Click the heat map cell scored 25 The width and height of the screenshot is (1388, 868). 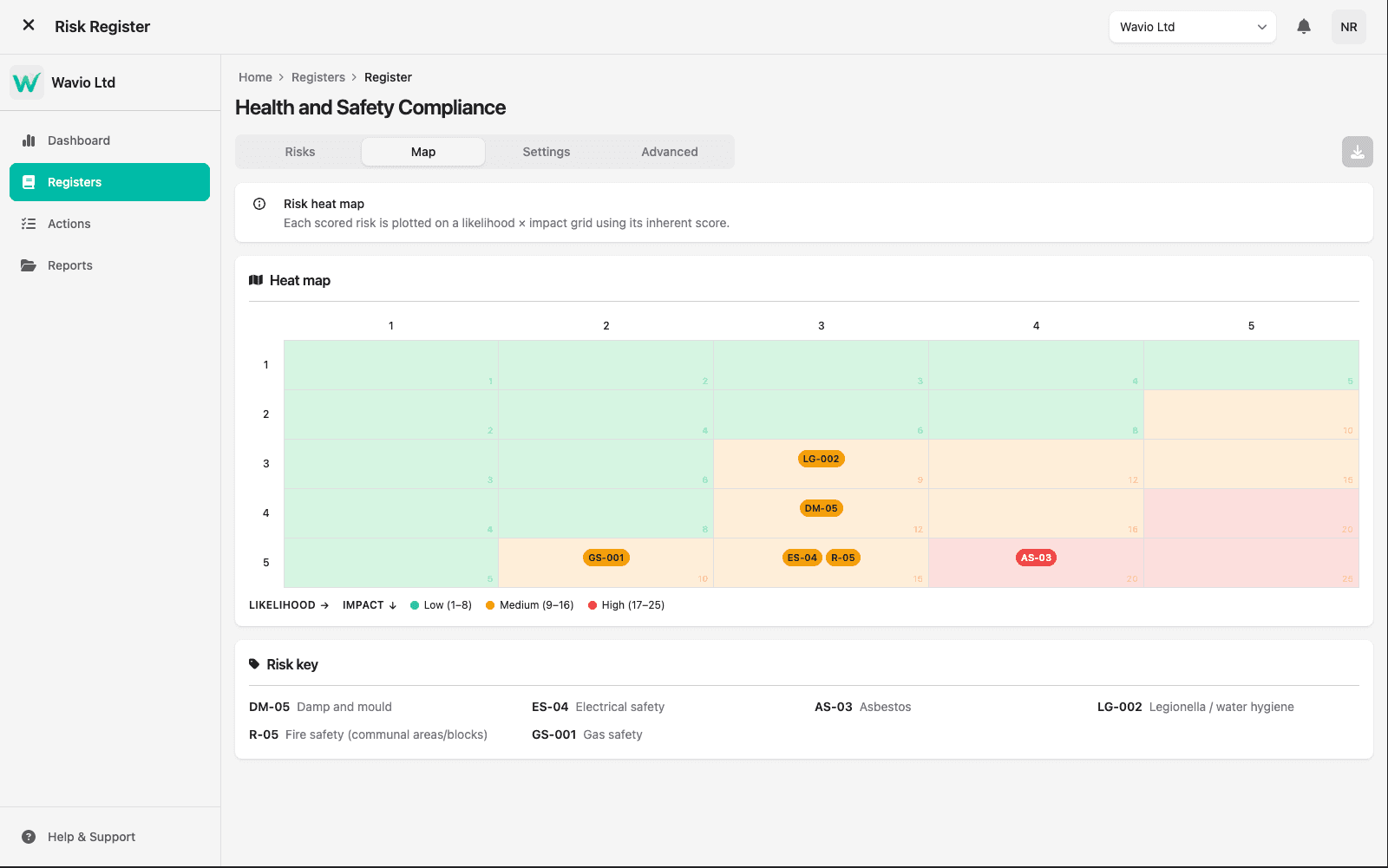coord(1251,563)
